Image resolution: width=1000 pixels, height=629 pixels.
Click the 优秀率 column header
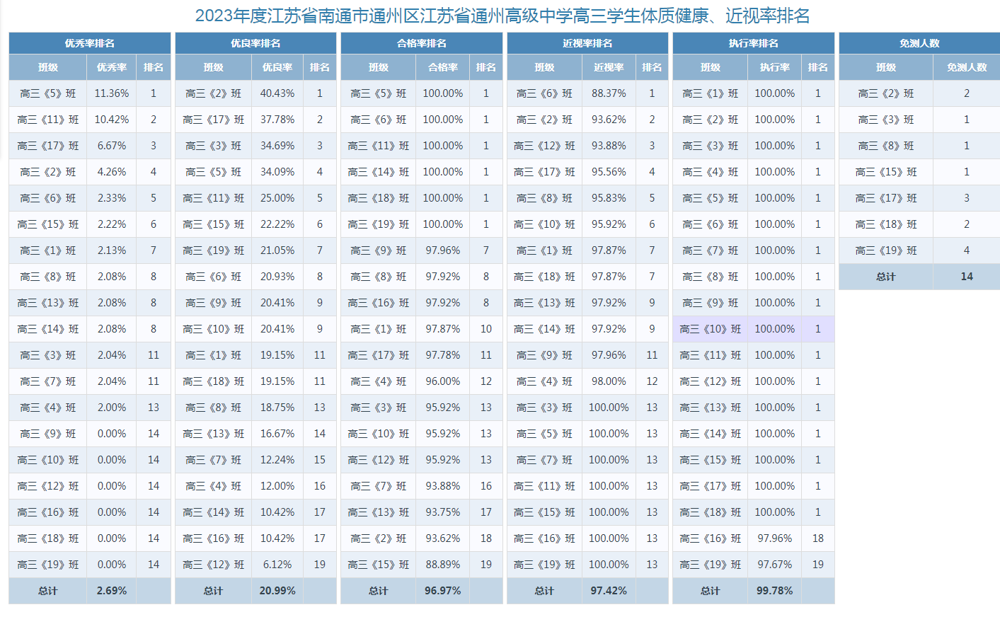pyautogui.click(x=111, y=67)
